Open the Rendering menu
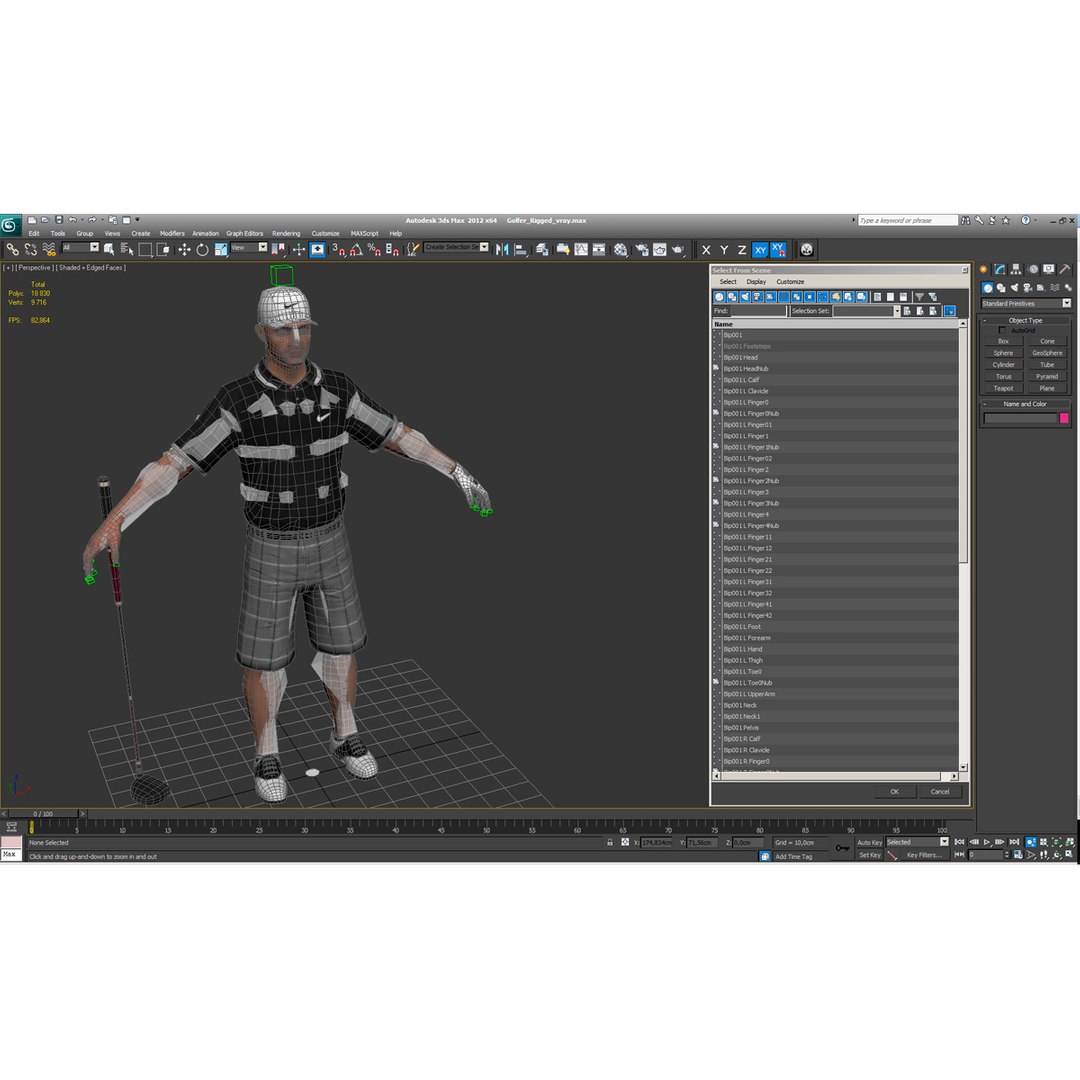1080x1080 pixels. click(x=286, y=233)
